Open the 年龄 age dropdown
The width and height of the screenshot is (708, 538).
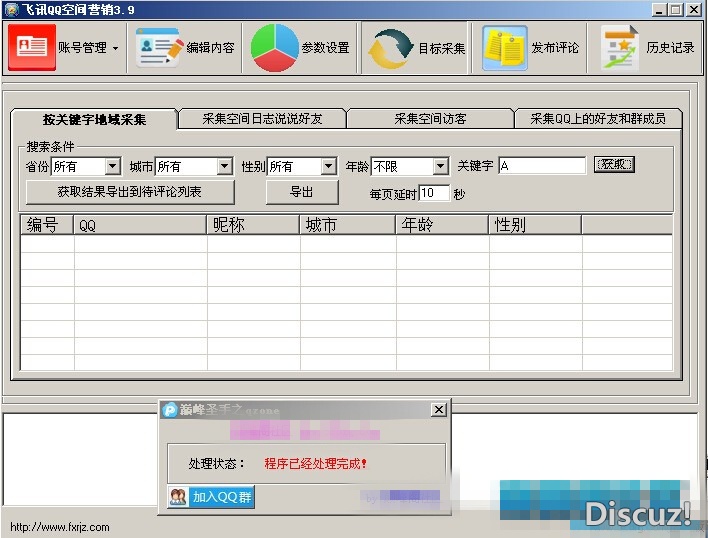coord(440,166)
